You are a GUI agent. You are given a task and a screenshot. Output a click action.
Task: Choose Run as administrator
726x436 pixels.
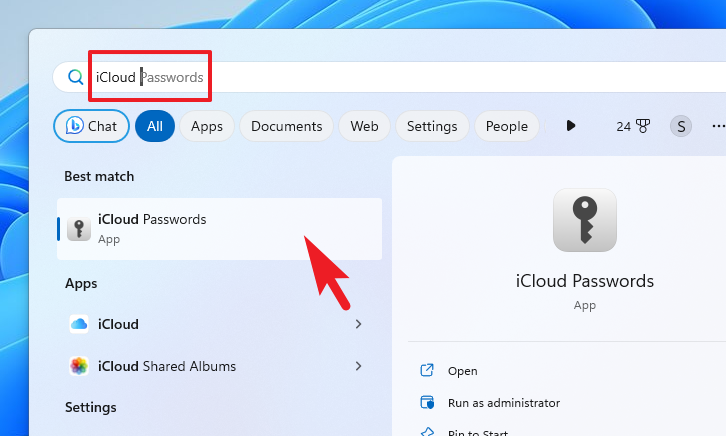(x=504, y=403)
